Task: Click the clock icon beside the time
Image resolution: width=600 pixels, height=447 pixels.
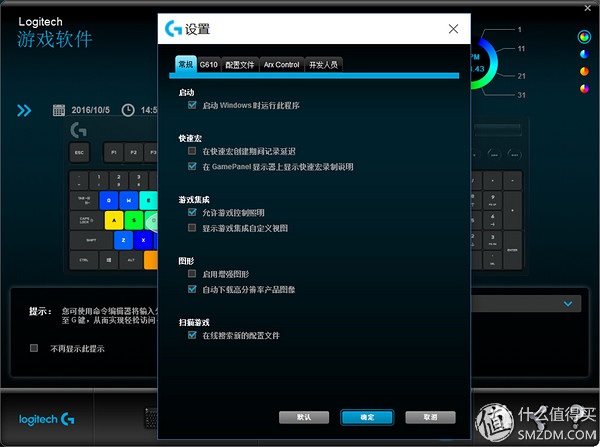Action: click(128, 110)
